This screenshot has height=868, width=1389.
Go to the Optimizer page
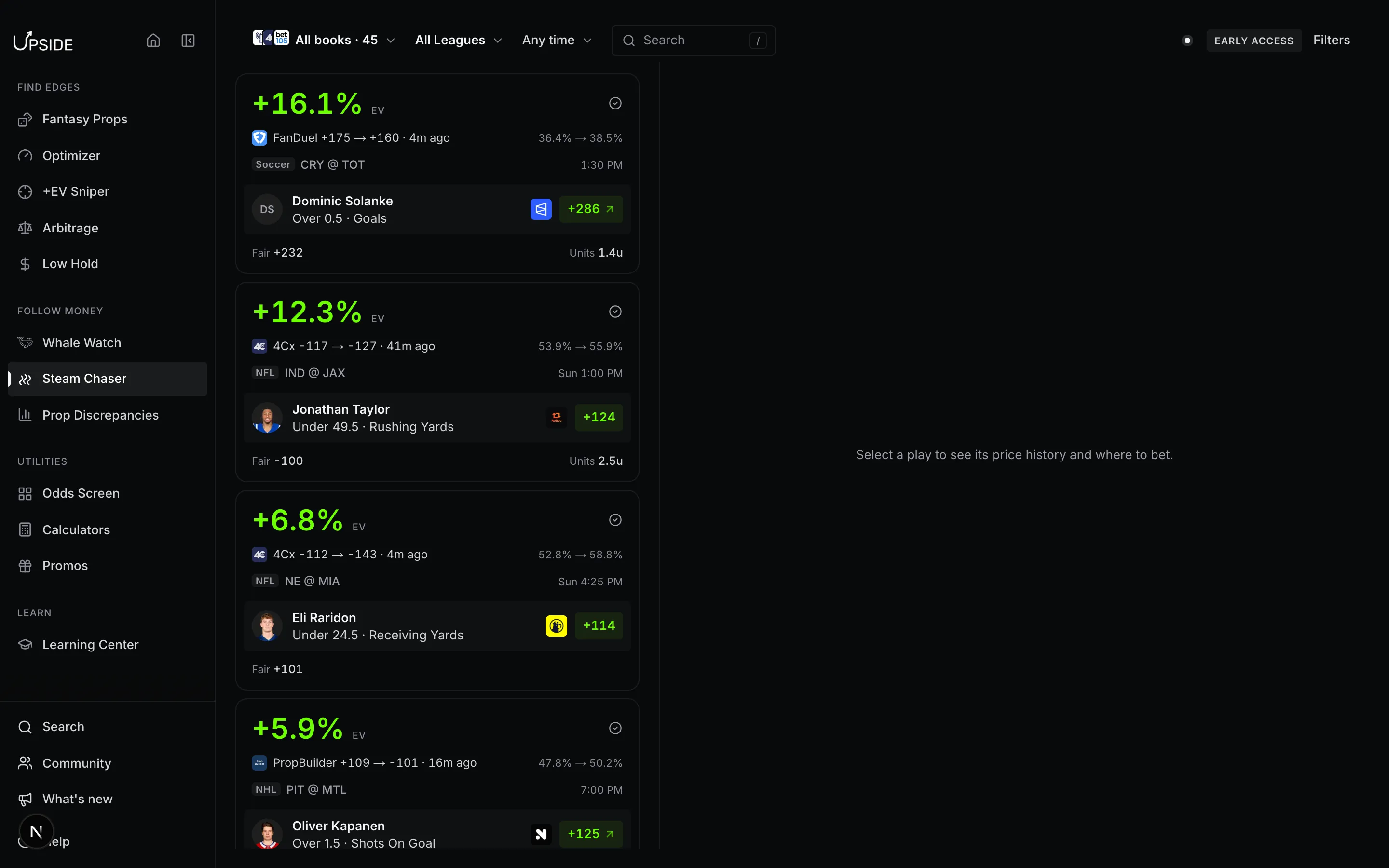(x=108, y=156)
